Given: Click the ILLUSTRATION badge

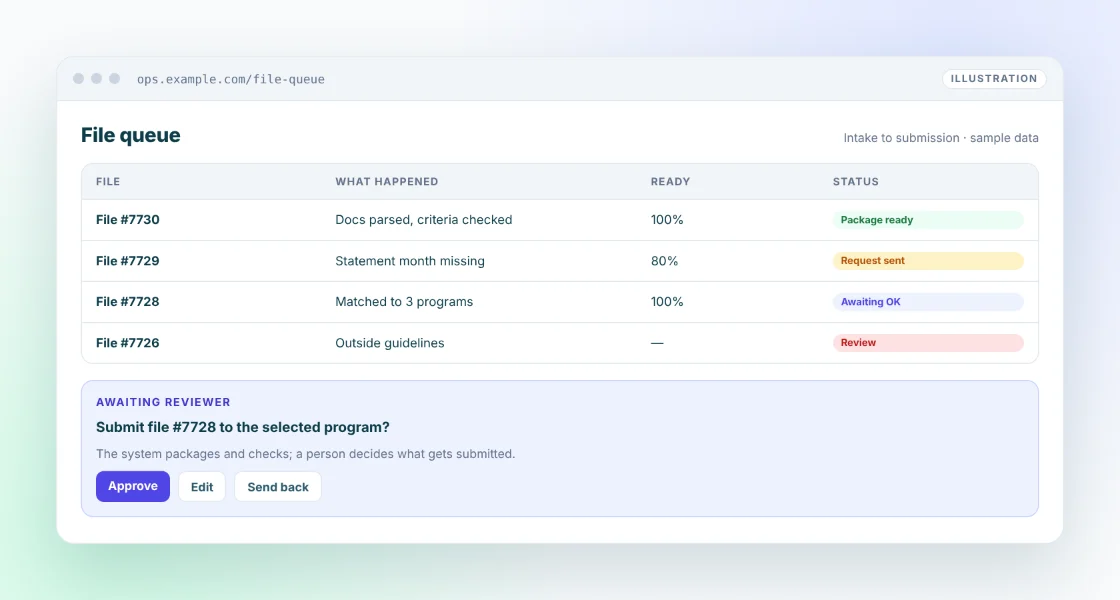Looking at the screenshot, I should coord(994,79).
